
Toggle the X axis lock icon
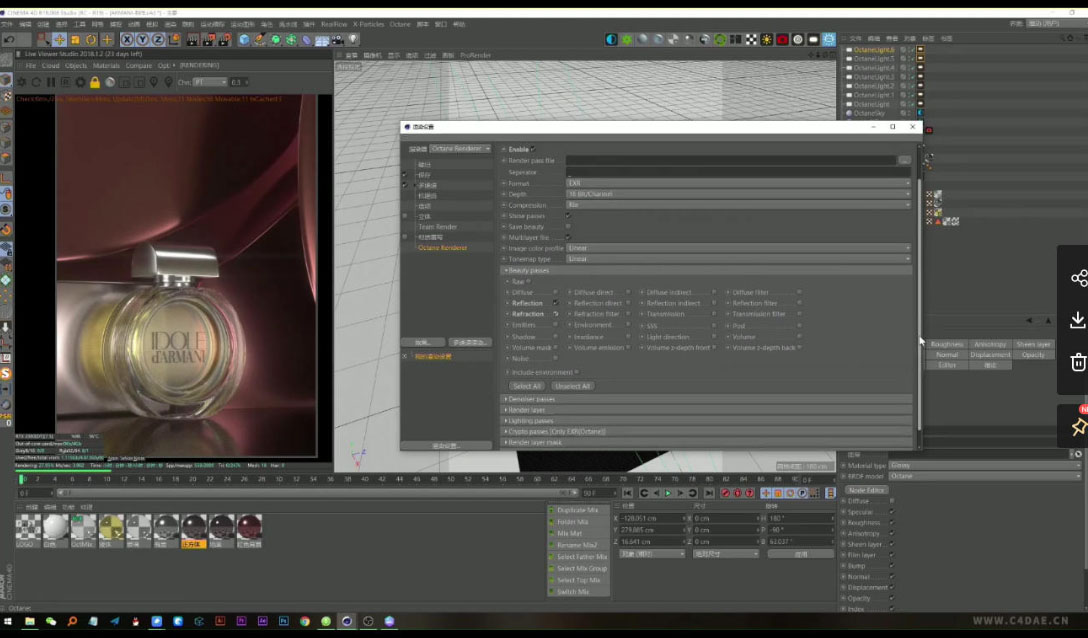coord(127,40)
